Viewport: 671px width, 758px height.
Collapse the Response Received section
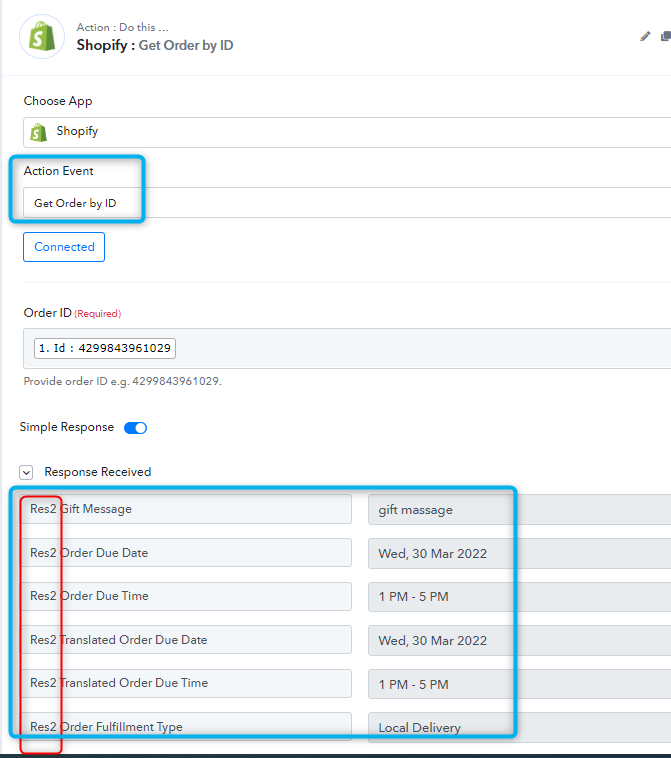pyautogui.click(x=26, y=472)
